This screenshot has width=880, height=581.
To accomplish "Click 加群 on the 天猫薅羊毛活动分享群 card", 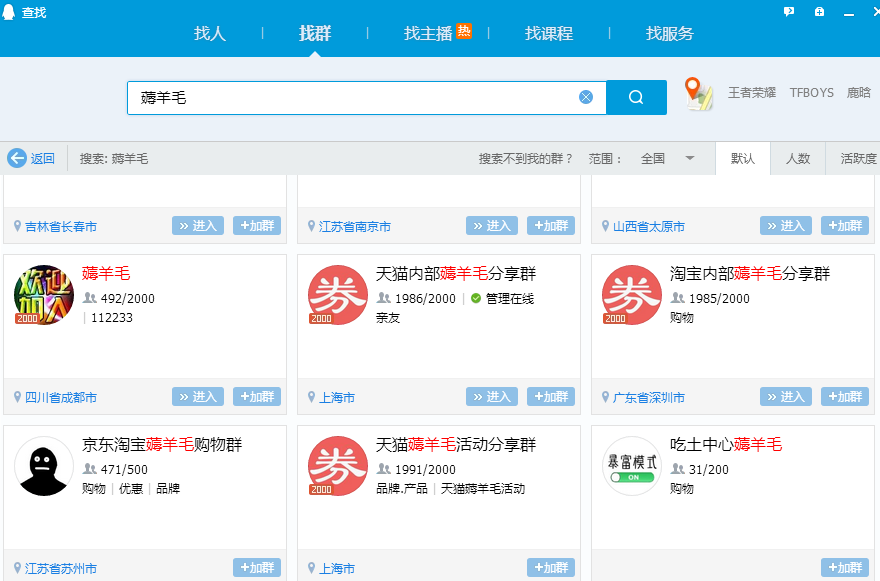I will point(551,568).
